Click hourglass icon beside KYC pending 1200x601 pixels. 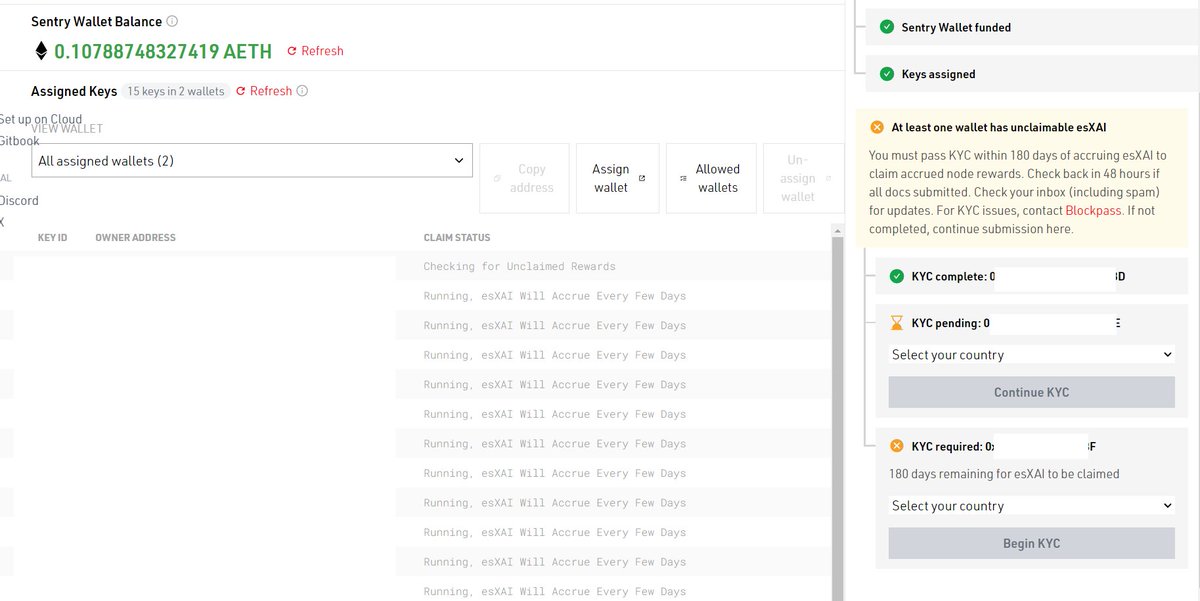[896, 323]
